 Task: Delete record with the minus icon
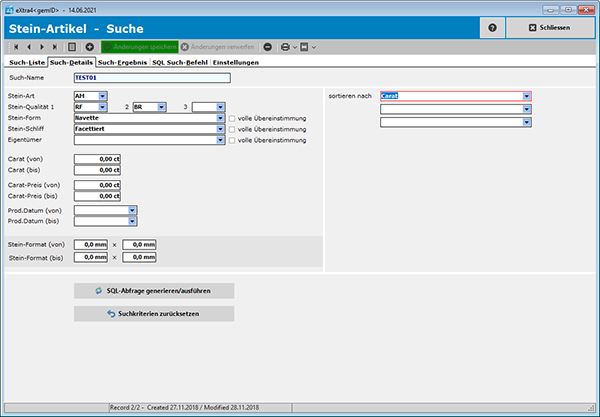[x=268, y=47]
